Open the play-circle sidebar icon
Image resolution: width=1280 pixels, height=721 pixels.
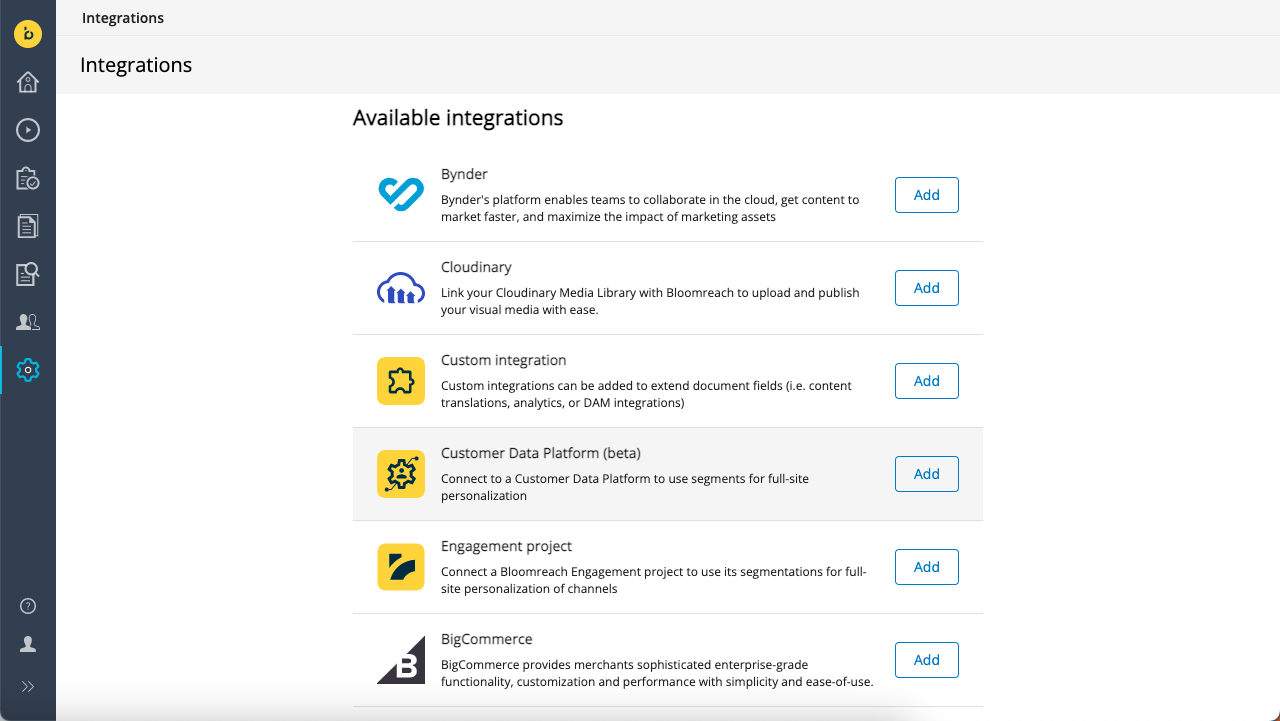point(28,130)
